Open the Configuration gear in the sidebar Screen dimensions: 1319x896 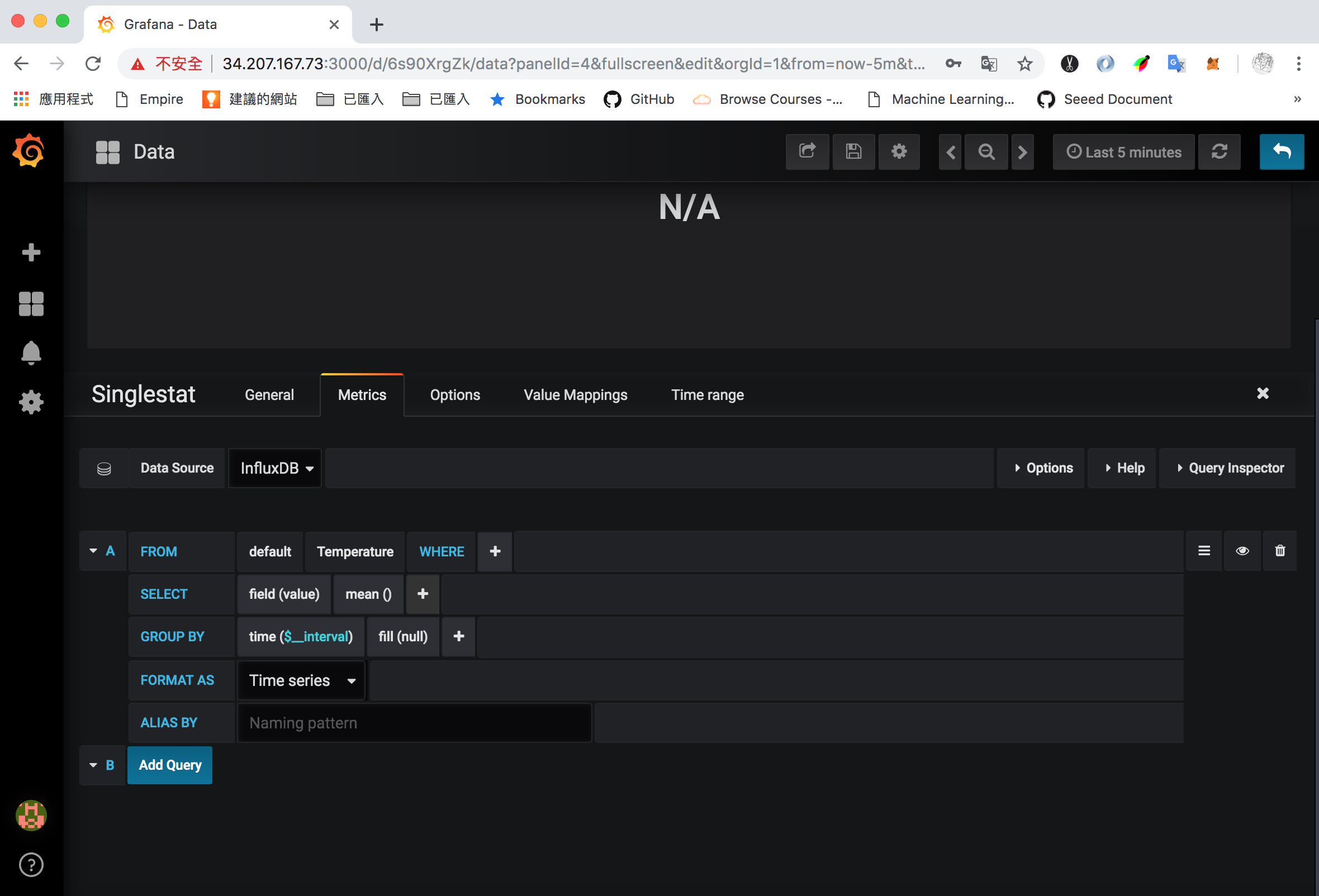tap(31, 402)
